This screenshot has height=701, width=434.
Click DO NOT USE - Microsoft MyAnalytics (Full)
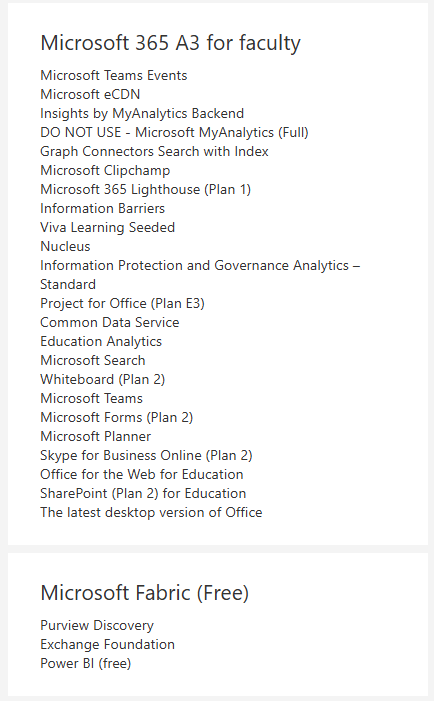(174, 132)
